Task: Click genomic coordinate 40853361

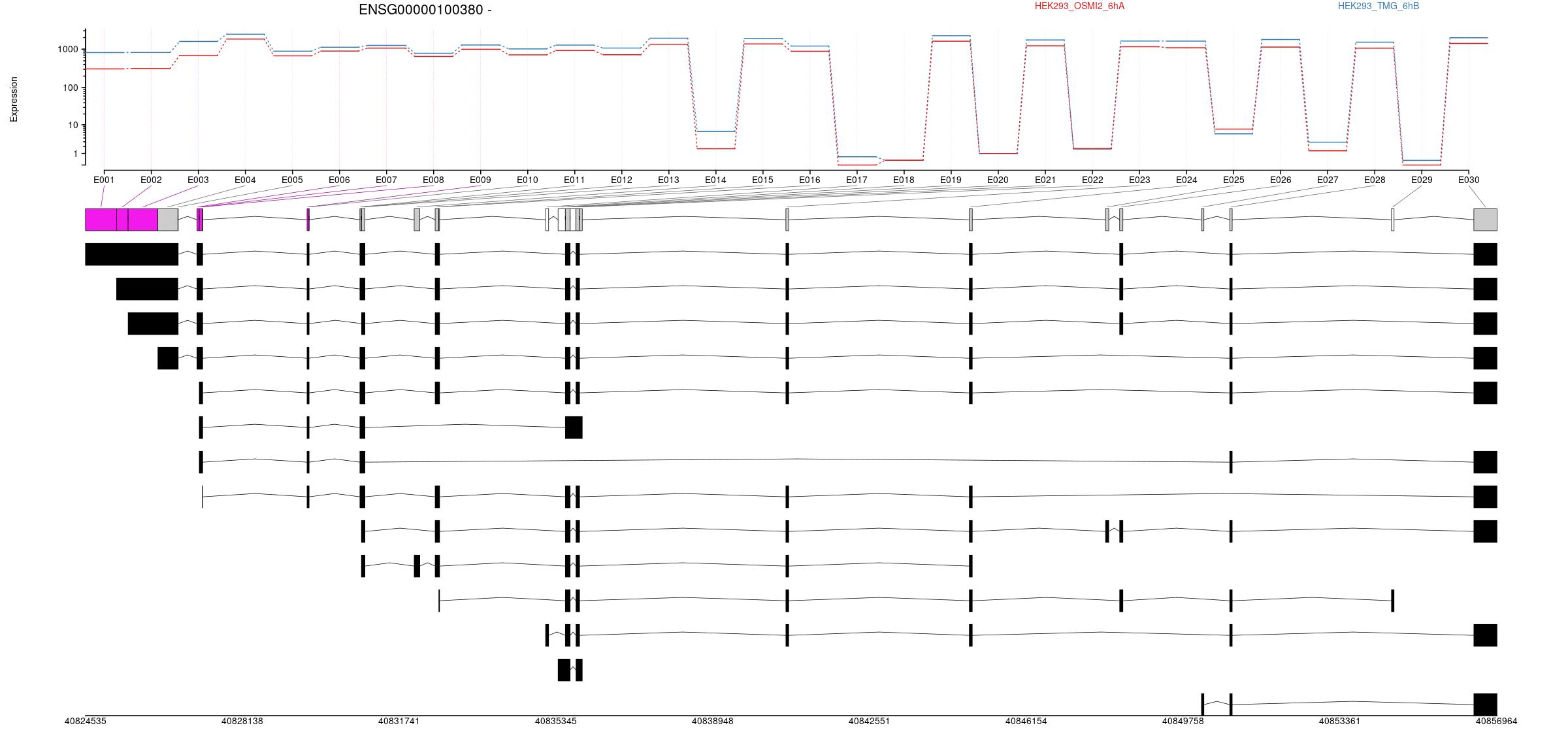Action: pos(1340,722)
